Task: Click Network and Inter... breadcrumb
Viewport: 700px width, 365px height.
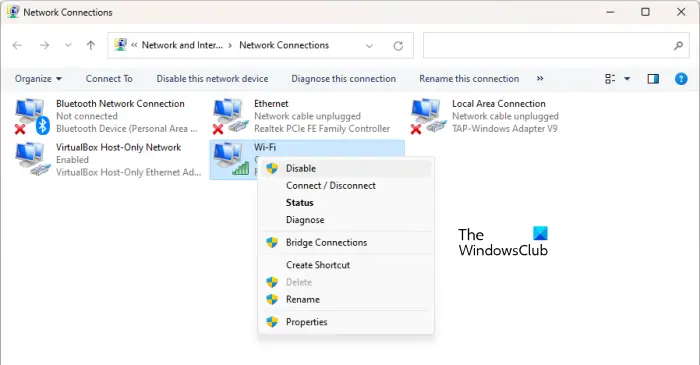Action: click(182, 45)
